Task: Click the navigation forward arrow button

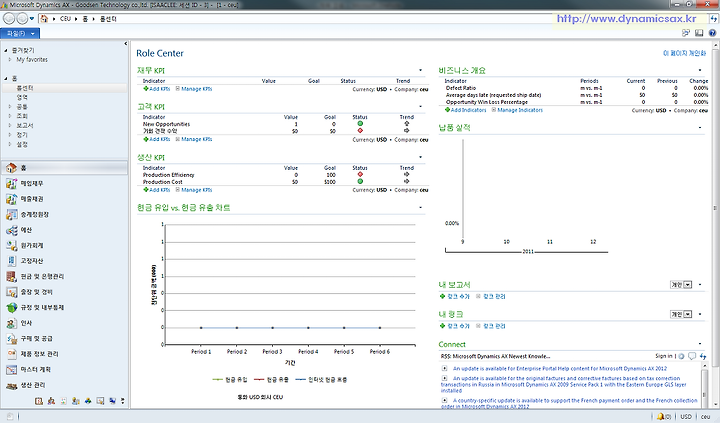Action: tap(22, 18)
